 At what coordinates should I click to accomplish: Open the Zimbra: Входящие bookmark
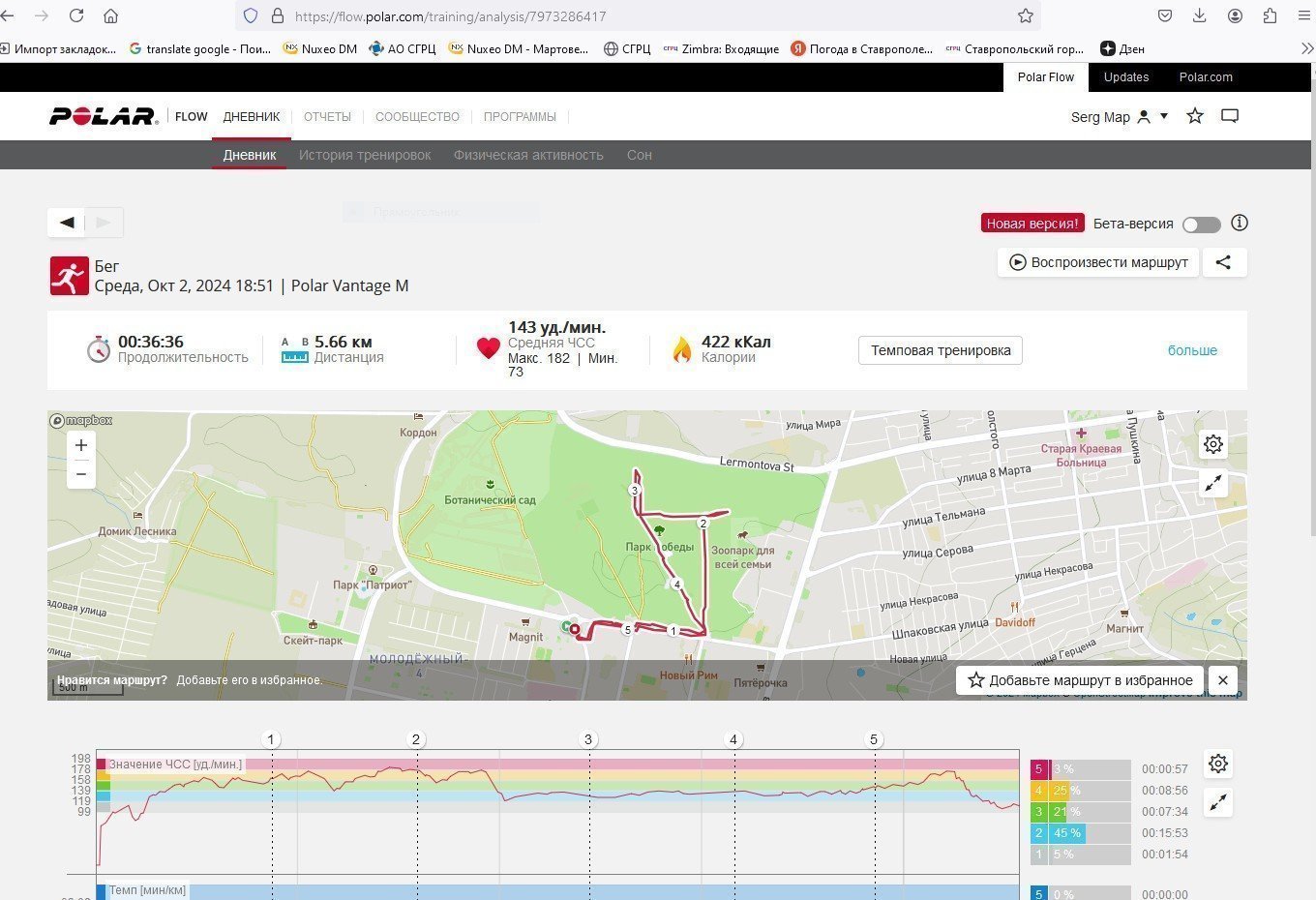point(721,48)
